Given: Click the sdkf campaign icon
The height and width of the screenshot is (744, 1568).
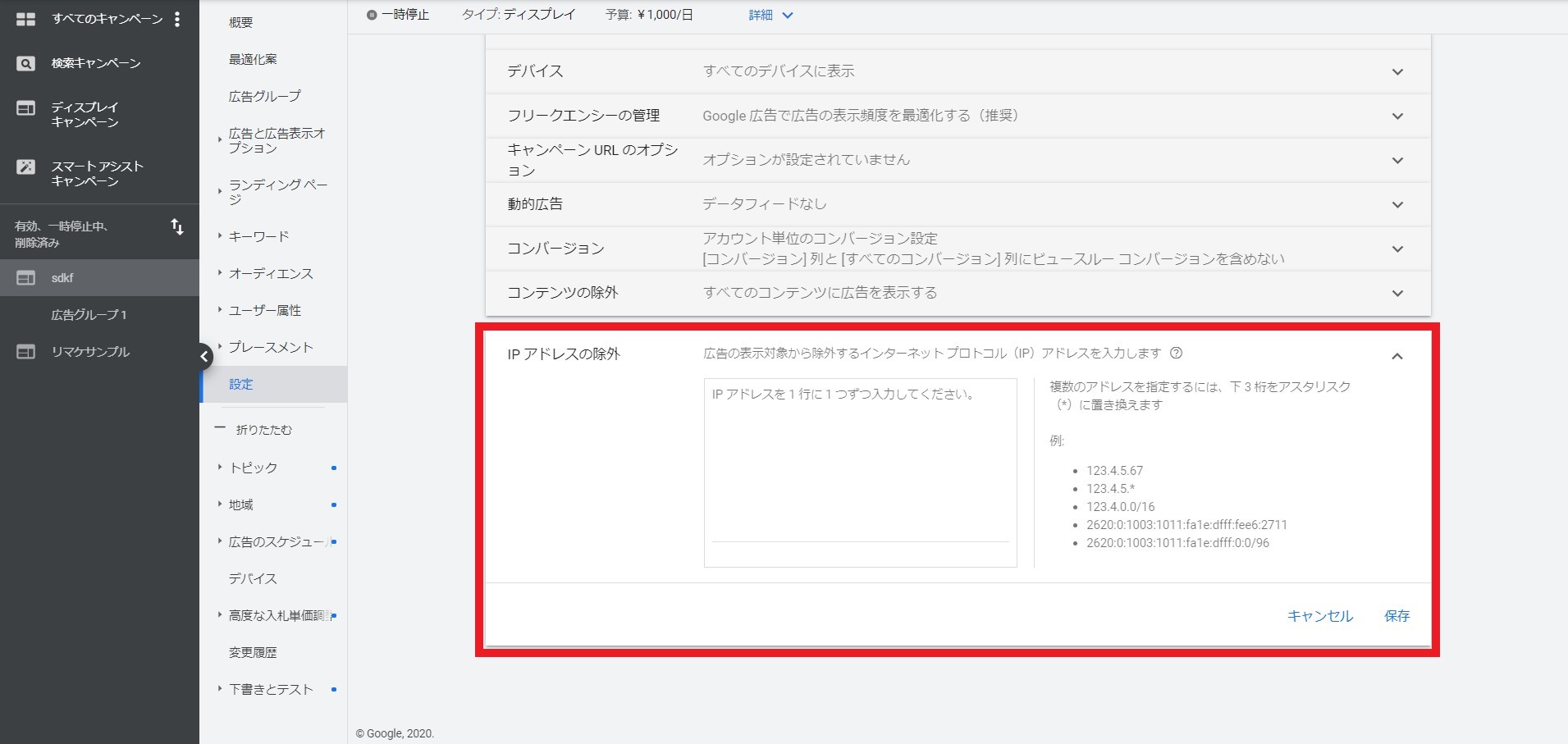Looking at the screenshot, I should point(26,278).
